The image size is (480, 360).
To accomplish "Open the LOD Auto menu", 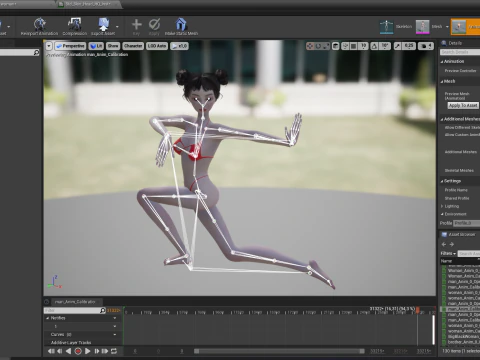I will click(157, 46).
